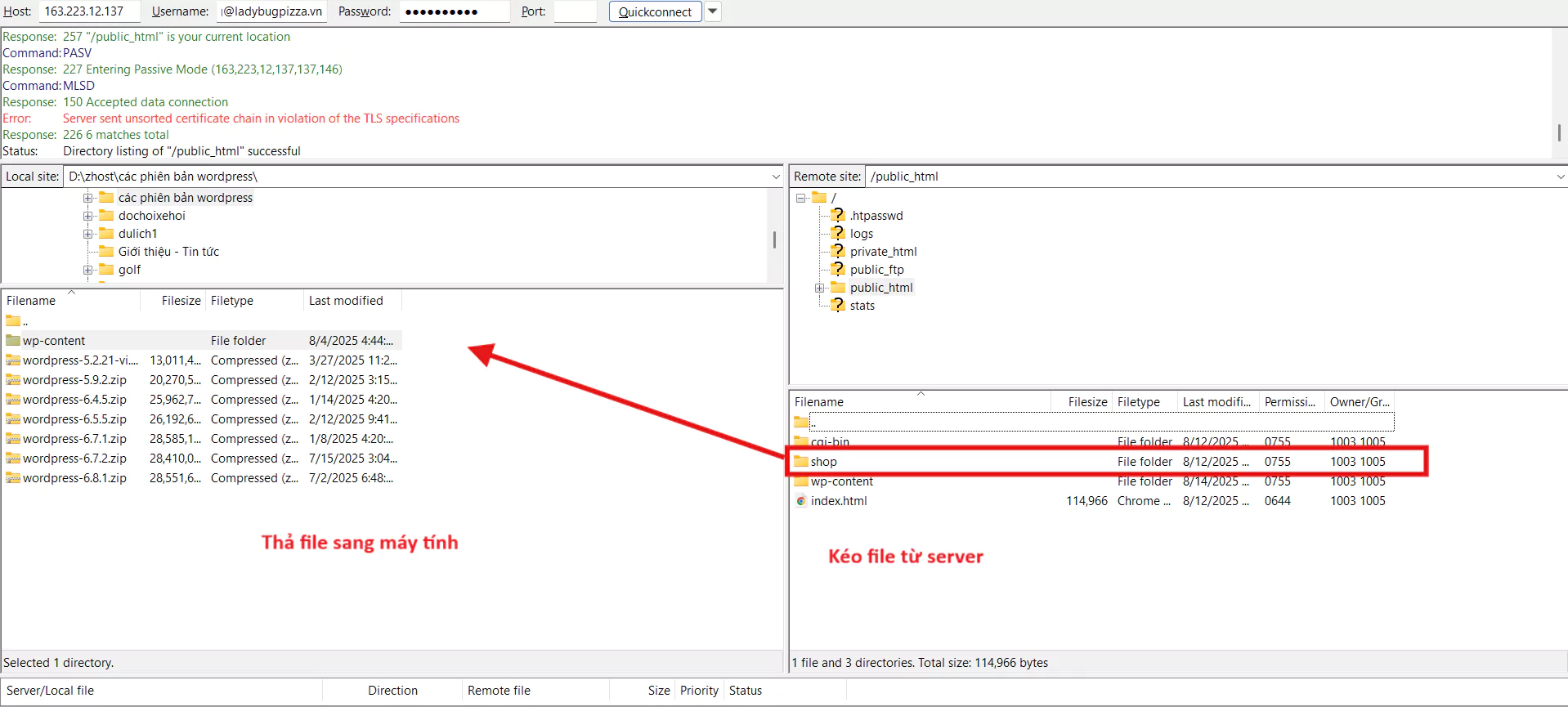Screen dimensions: 1568x707
Task: Click the remote wp-content folder icon
Action: click(x=801, y=481)
